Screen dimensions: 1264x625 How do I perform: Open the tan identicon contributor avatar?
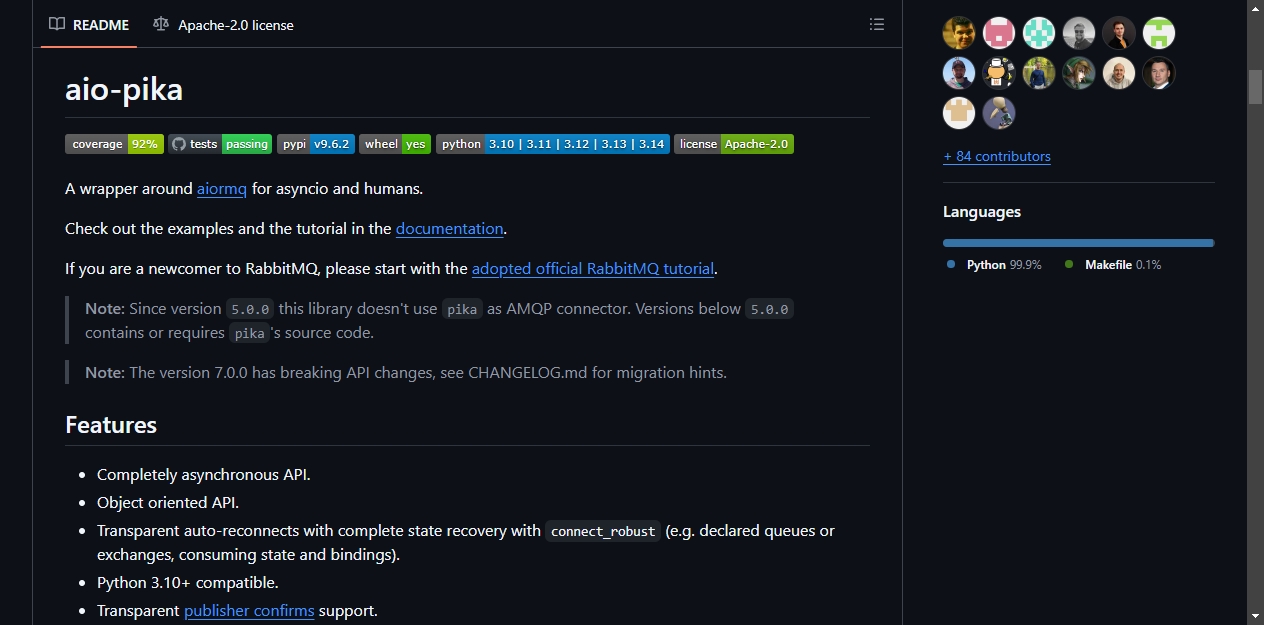pyautogui.click(x=959, y=113)
